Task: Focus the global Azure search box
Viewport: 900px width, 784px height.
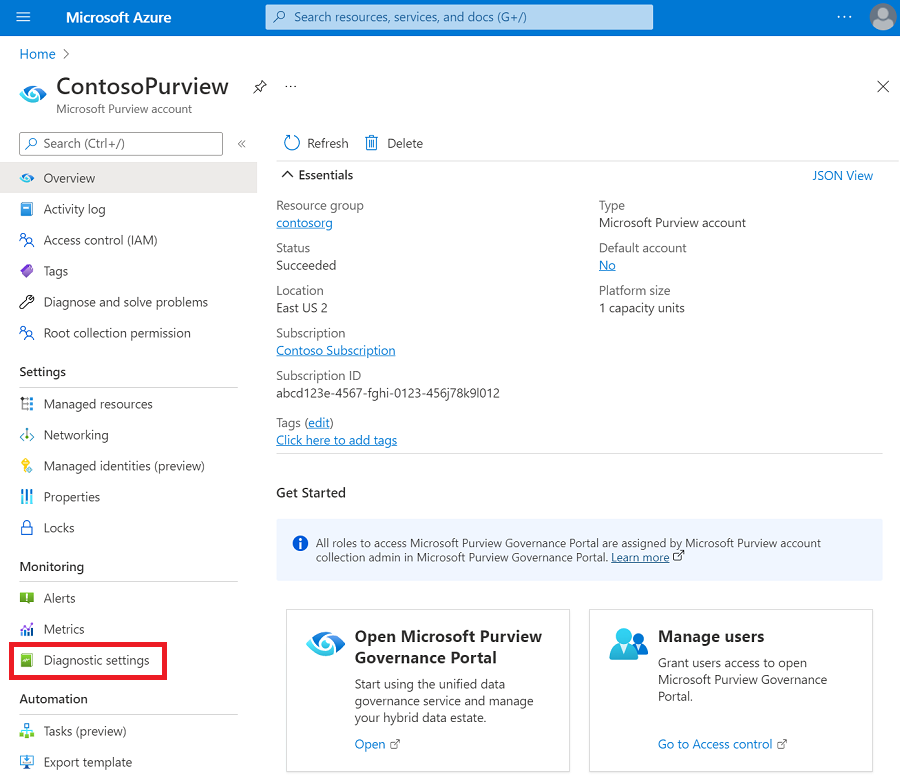Action: pos(459,17)
